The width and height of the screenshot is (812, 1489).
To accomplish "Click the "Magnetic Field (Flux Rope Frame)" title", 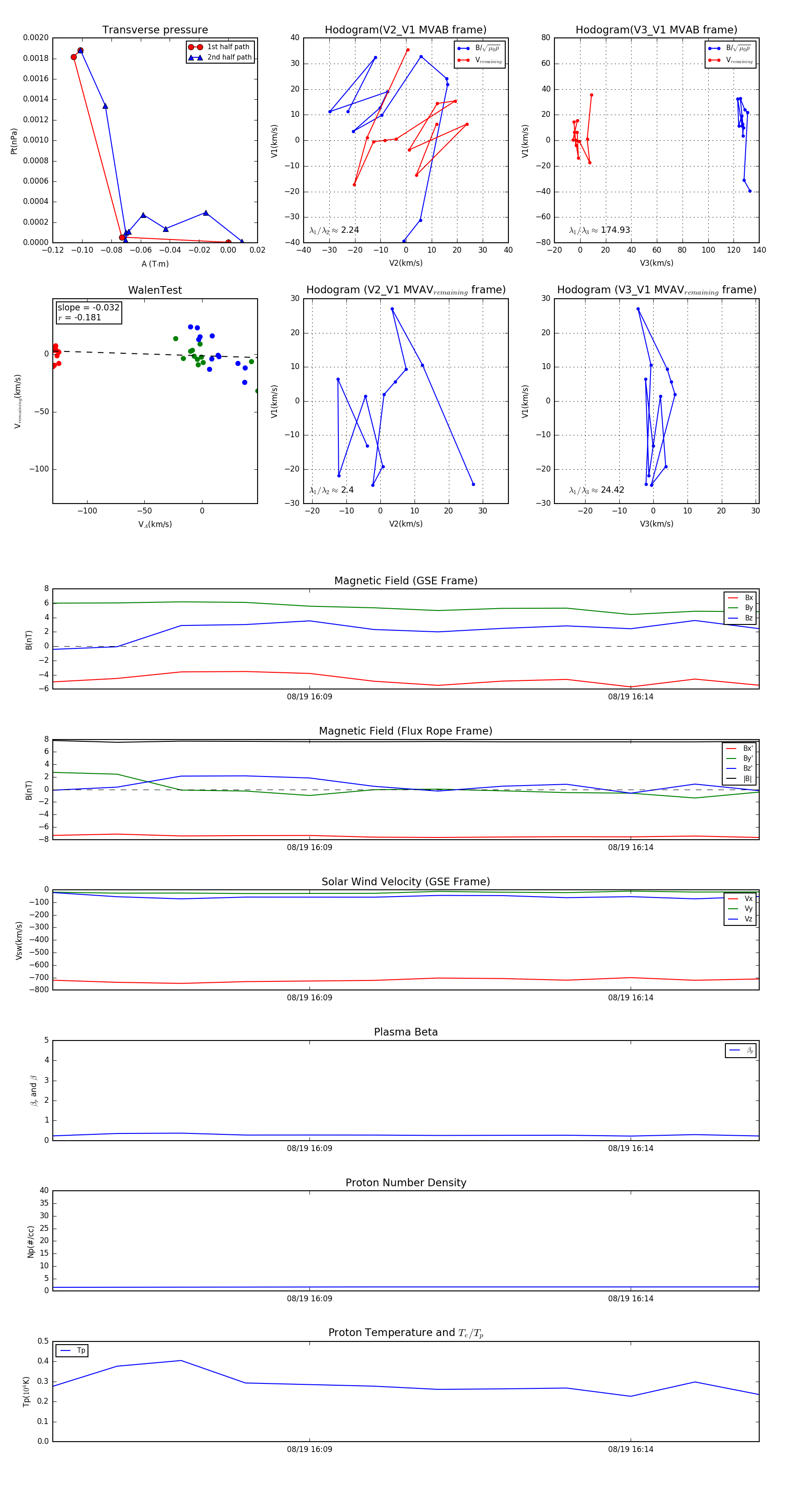I will (x=406, y=731).
